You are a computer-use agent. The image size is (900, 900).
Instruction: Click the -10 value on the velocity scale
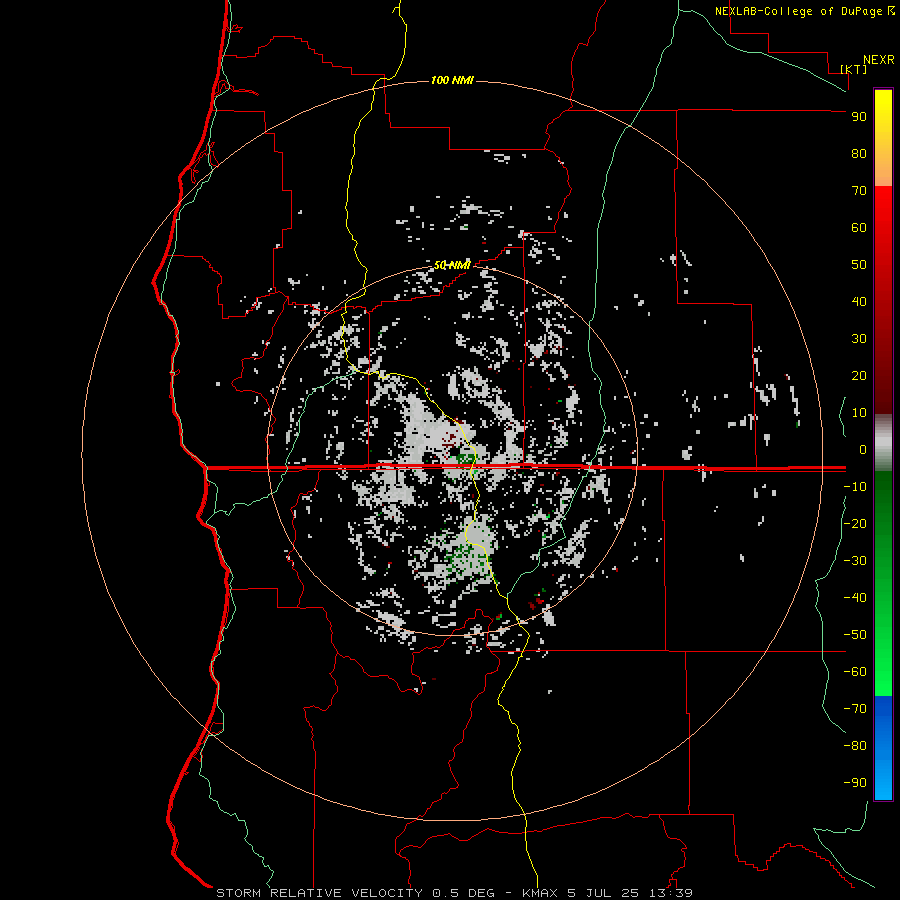click(x=855, y=487)
